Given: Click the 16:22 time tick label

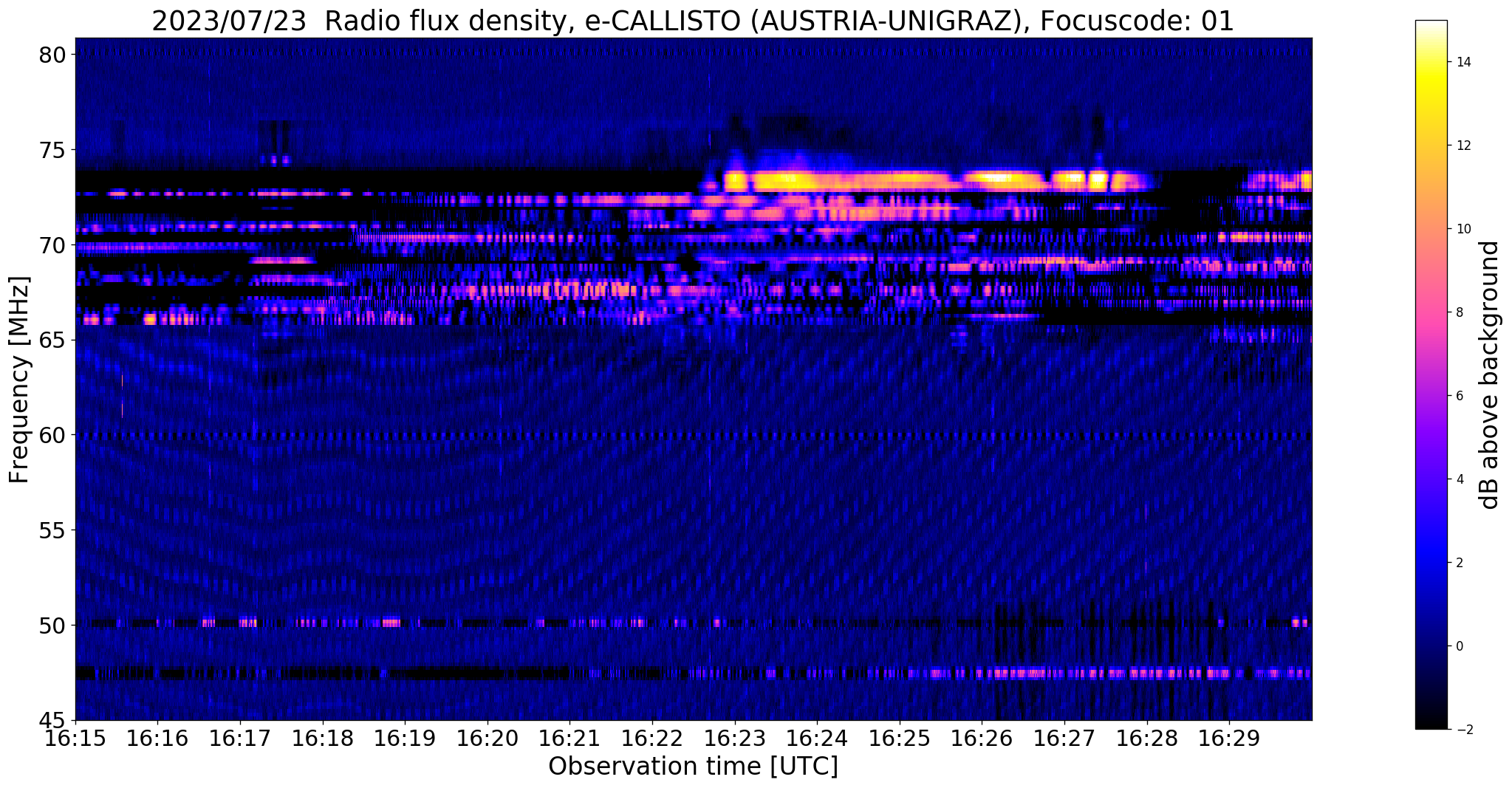Looking at the screenshot, I should (x=653, y=739).
